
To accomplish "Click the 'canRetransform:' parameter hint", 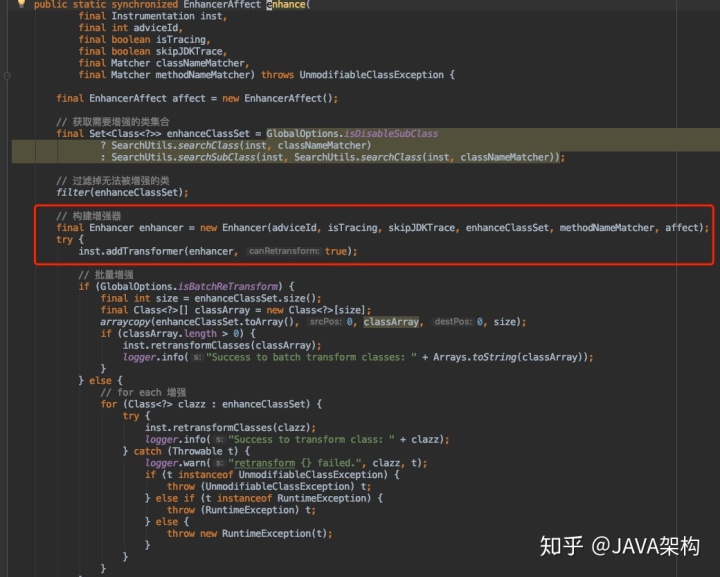I will (x=284, y=251).
